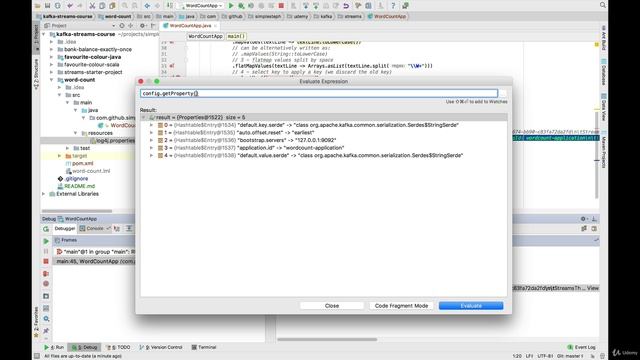Viewport: 640px width, 360px height.
Task: Click the word-count breadcrumb in the navigation bar
Action: [115, 16]
